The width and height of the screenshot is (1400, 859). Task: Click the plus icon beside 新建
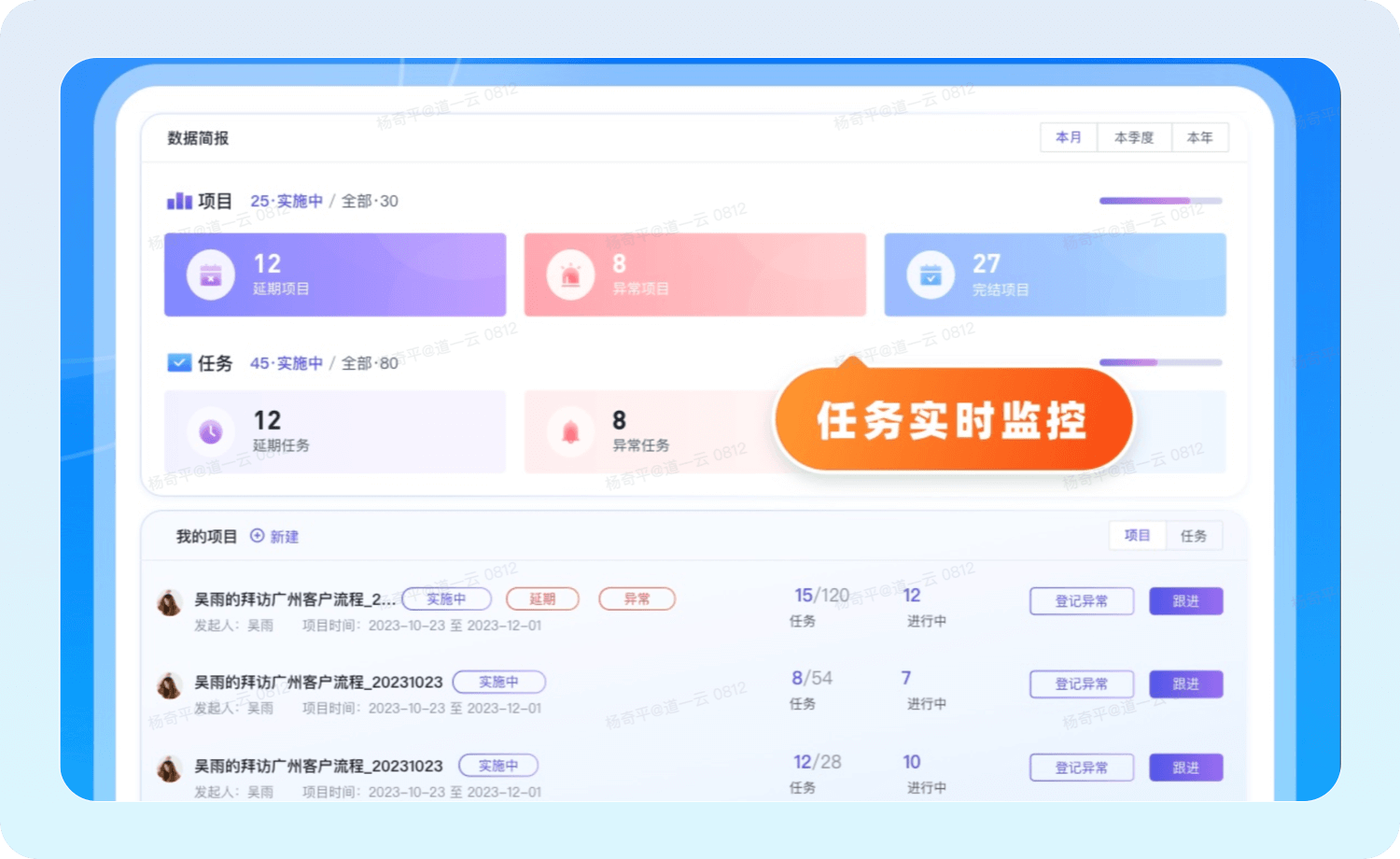(x=258, y=536)
